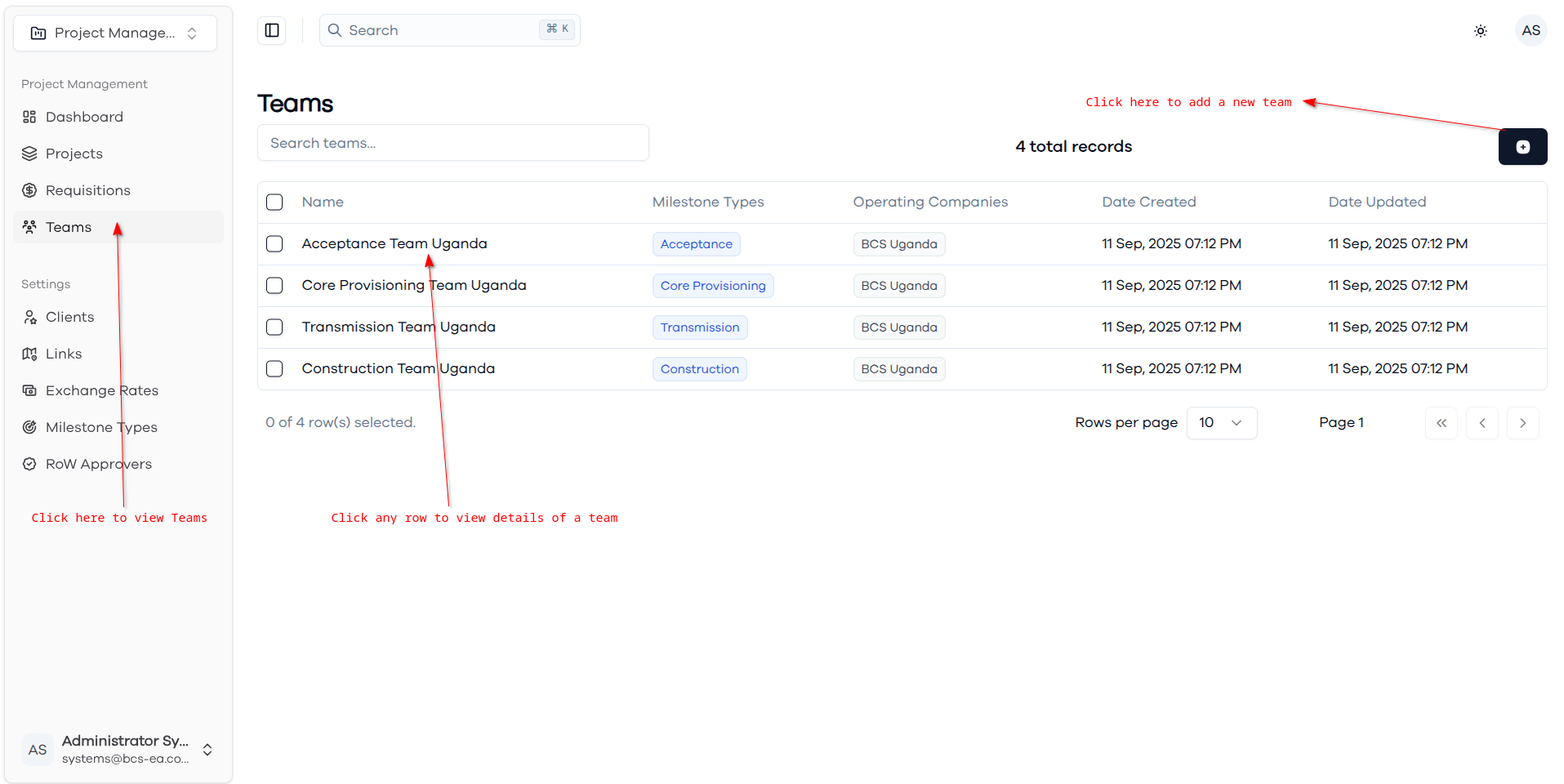Tick the Construction Team Uganda checkbox
The image size is (1564, 784).
pyautogui.click(x=274, y=368)
